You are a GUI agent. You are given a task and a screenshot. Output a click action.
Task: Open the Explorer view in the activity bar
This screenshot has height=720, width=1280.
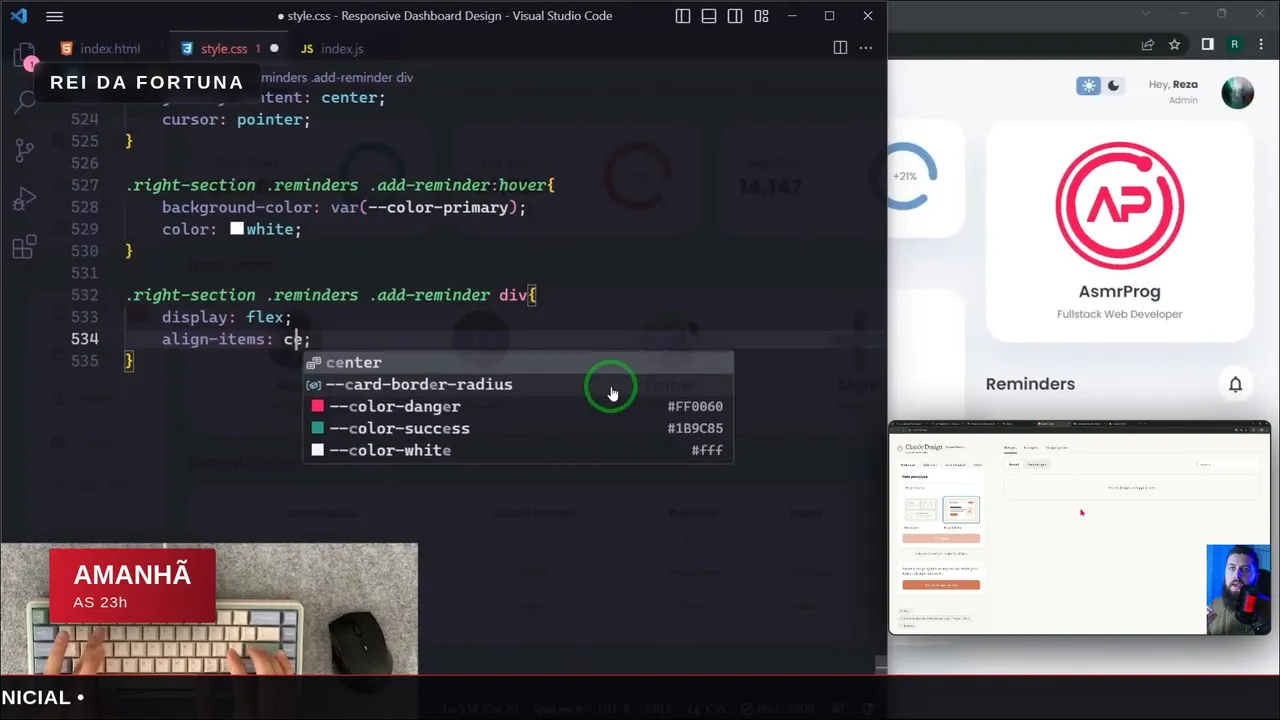(x=25, y=55)
